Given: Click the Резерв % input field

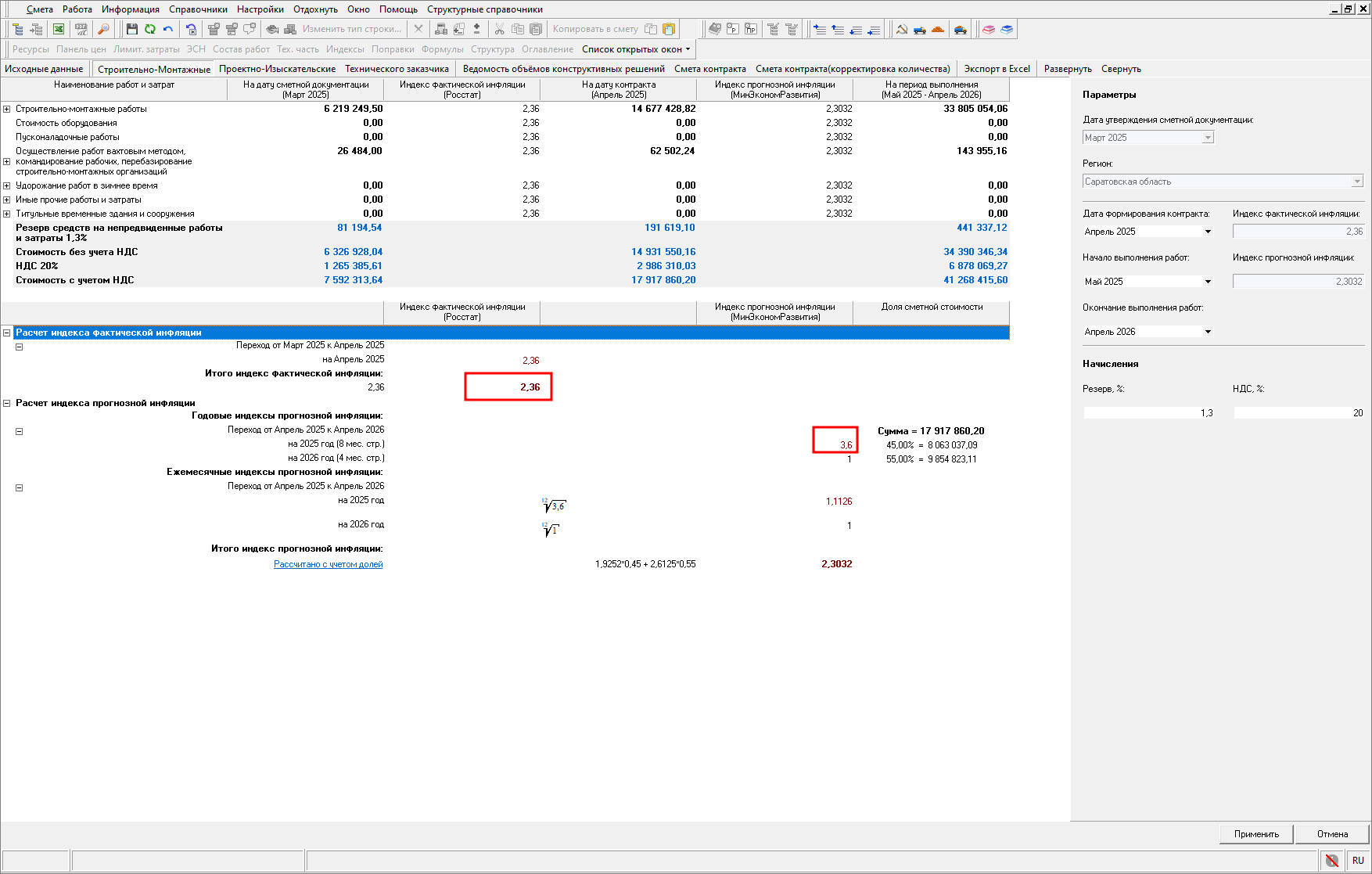Looking at the screenshot, I should point(1148,413).
